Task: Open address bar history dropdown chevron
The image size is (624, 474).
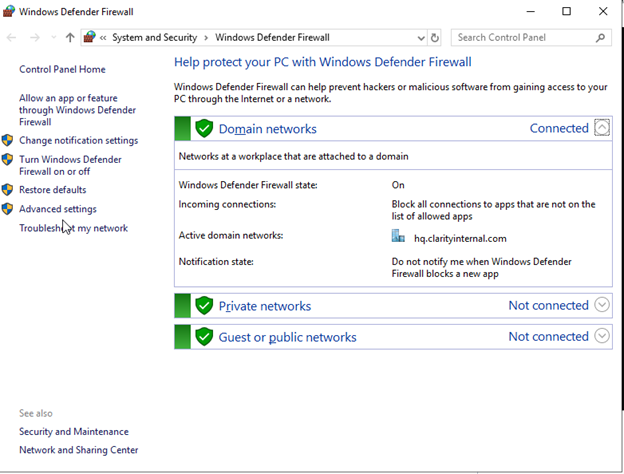Action: coord(421,38)
